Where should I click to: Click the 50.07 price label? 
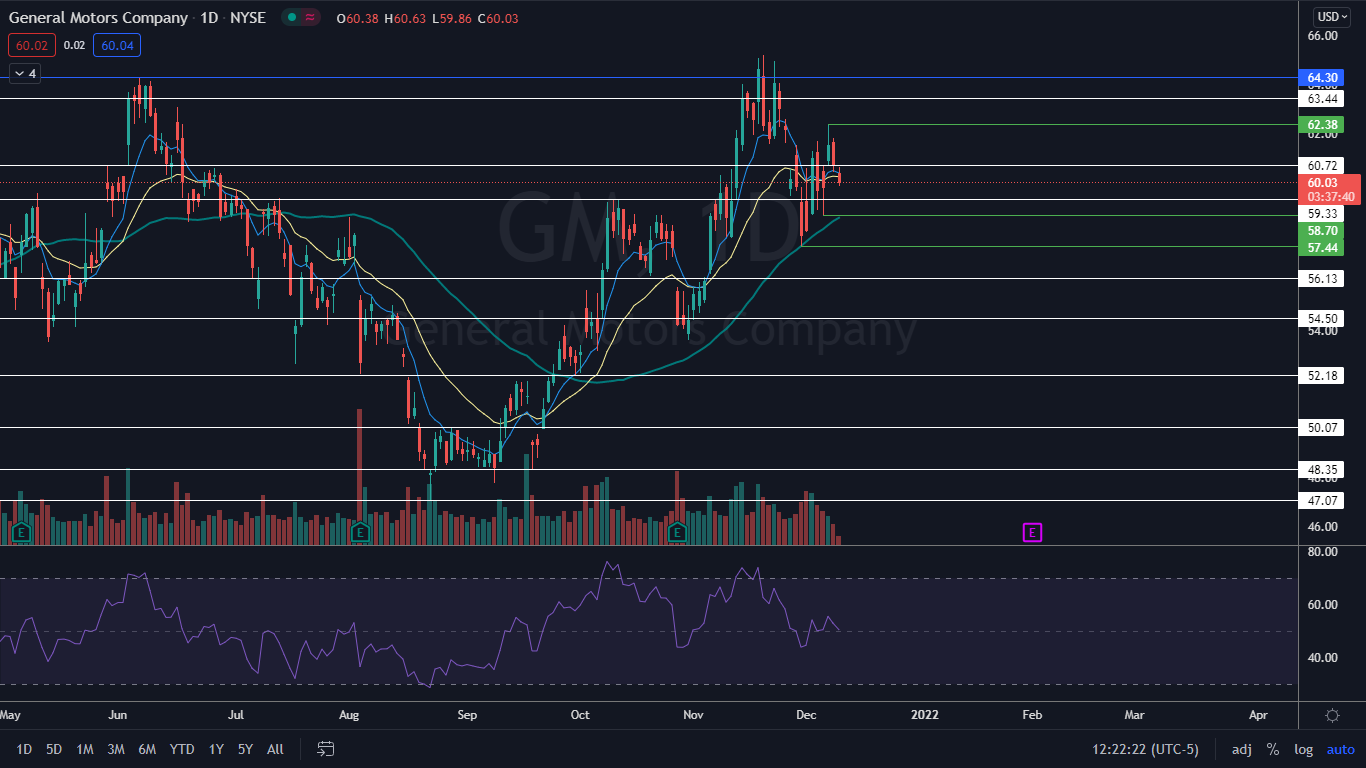tap(1323, 427)
